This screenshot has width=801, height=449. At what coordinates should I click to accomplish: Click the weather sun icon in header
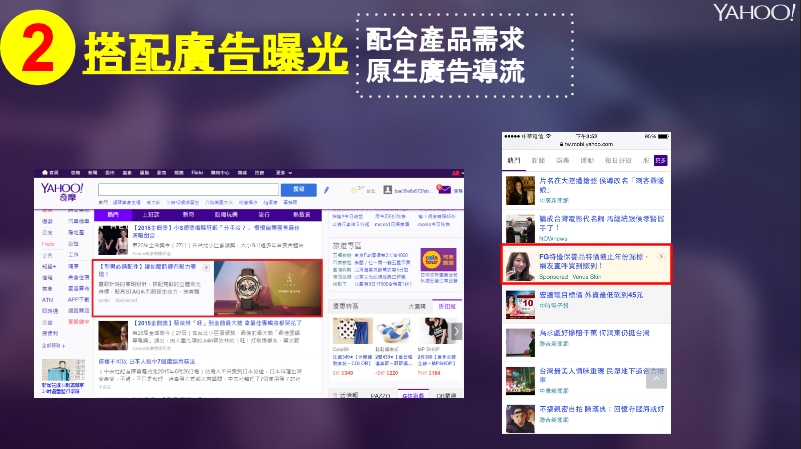[x=356, y=189]
